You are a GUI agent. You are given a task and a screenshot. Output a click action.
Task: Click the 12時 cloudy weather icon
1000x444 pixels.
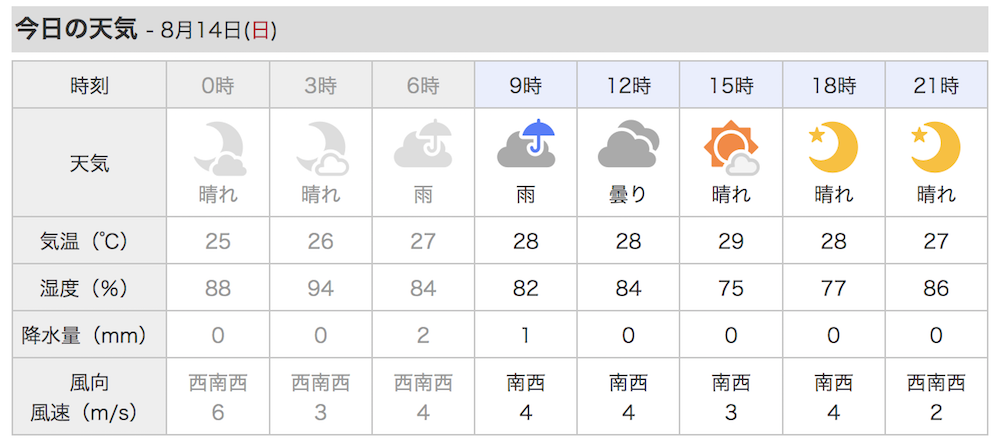pyautogui.click(x=628, y=144)
